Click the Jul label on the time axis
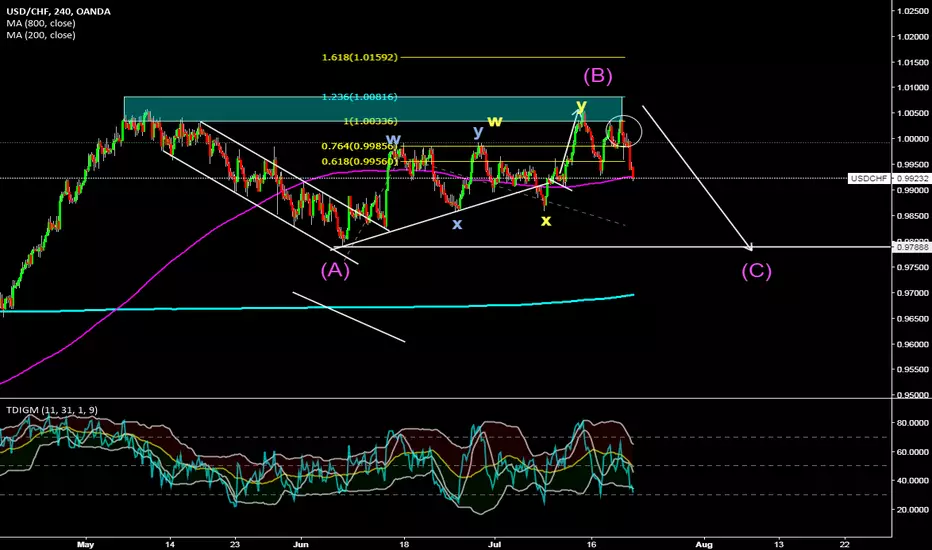932x550 pixels. (x=494, y=544)
